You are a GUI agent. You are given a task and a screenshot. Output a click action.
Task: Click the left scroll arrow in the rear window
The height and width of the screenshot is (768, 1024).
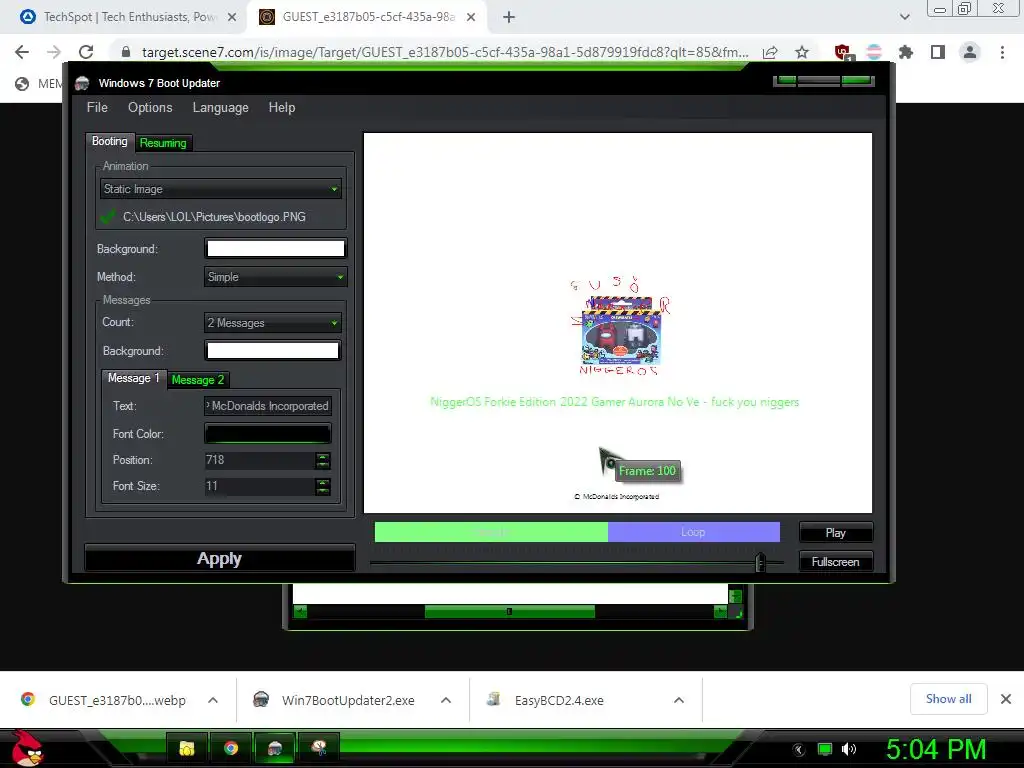pos(300,612)
